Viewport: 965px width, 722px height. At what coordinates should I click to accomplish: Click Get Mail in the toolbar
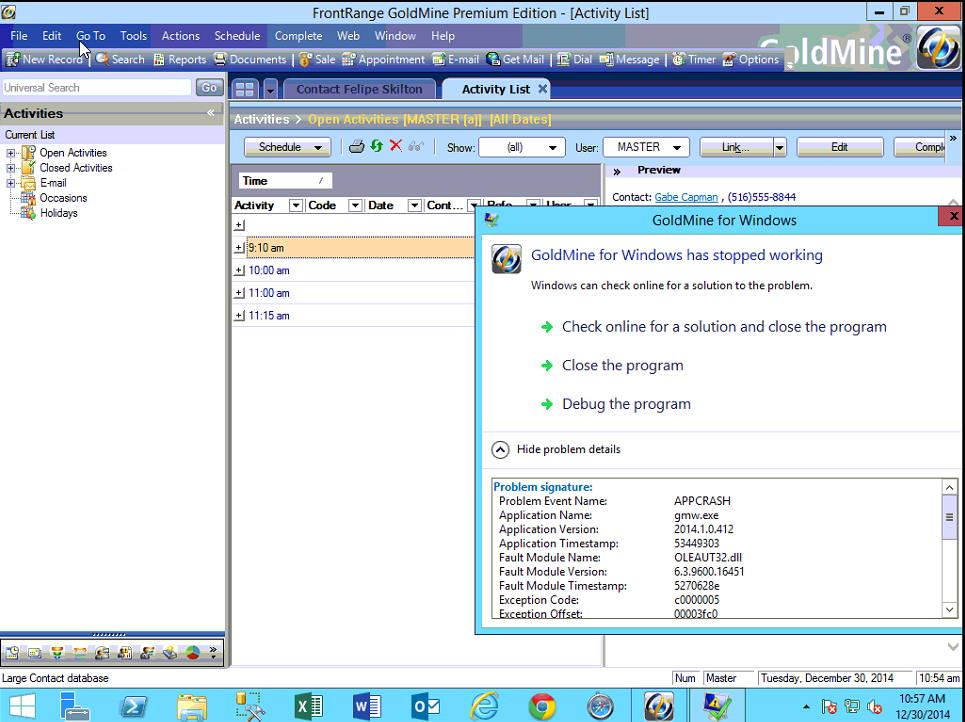coord(516,59)
